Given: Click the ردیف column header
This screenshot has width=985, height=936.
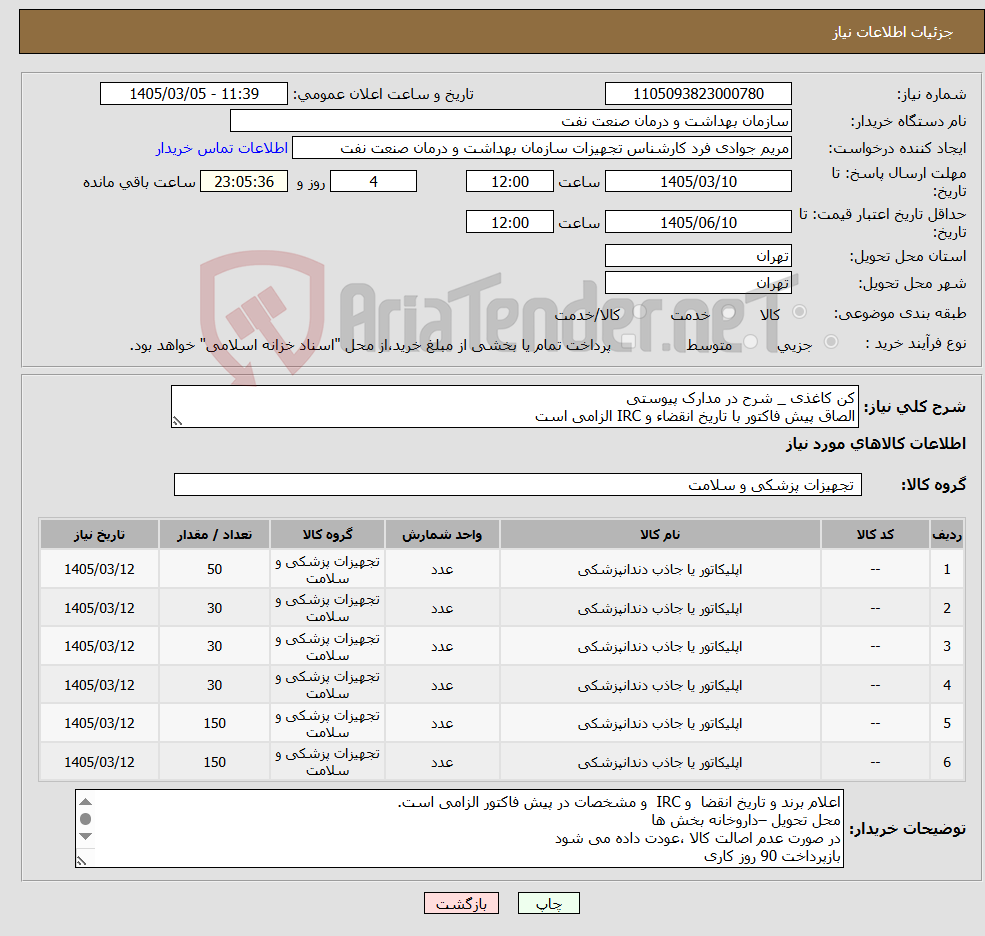Looking at the screenshot, I should coord(947,535).
